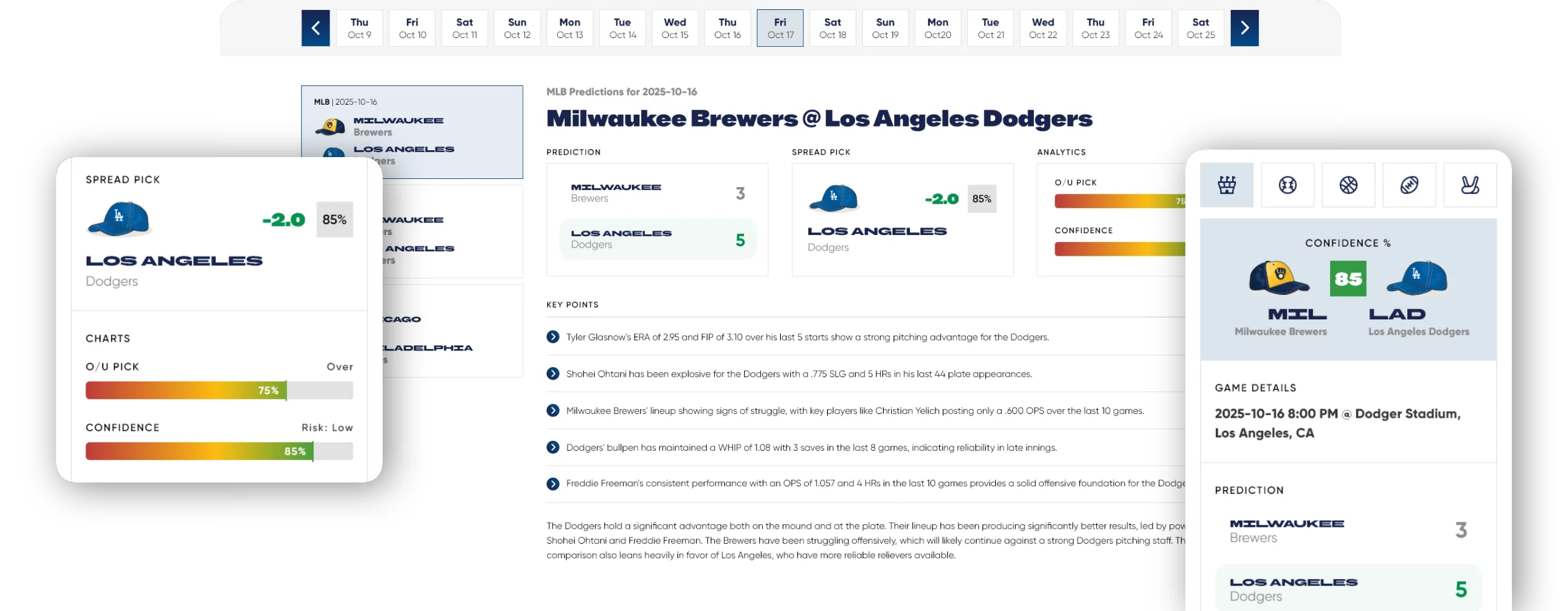Select the basketball sport icon
Screen dimensions: 1568x611
(x=1348, y=185)
